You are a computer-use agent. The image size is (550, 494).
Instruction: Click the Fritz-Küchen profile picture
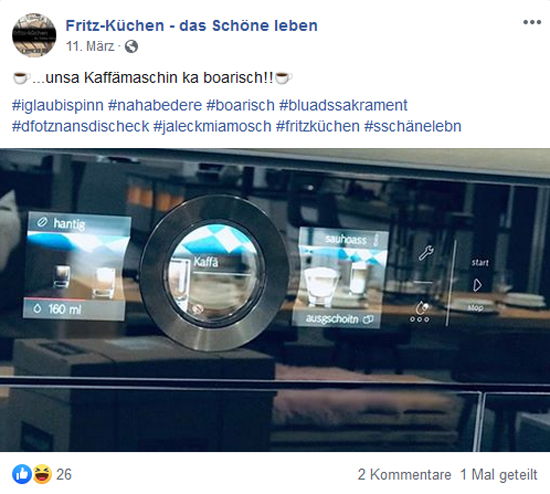click(34, 35)
